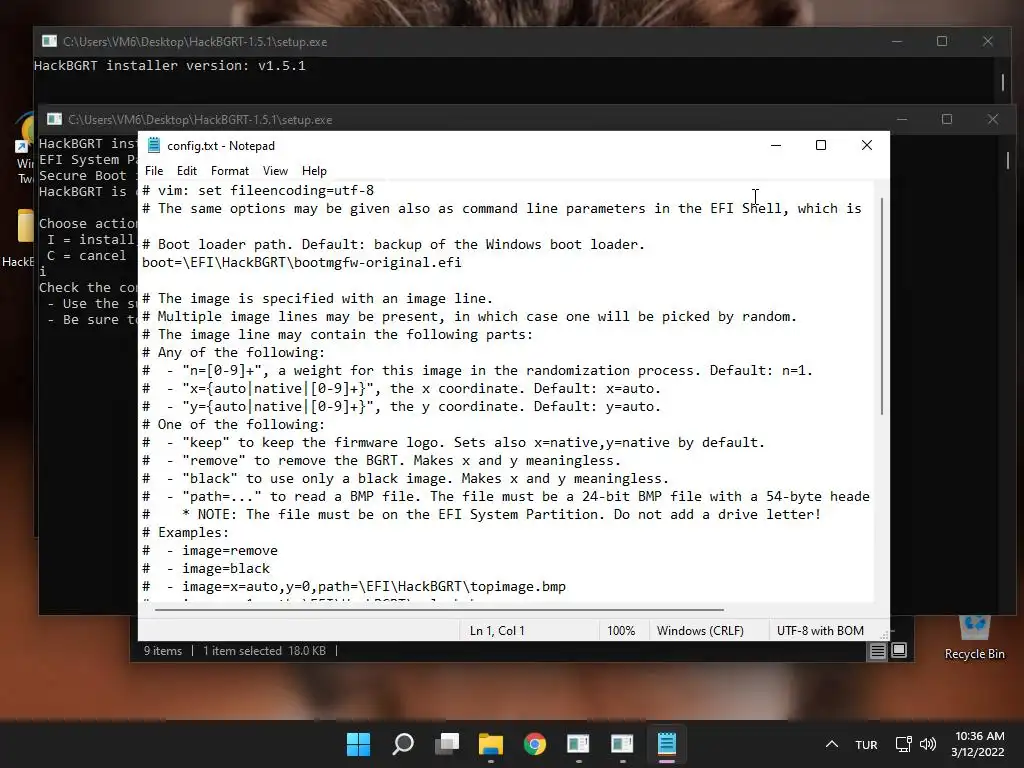Open the Windows Start menu
This screenshot has height=768, width=1024.
pyautogui.click(x=359, y=744)
